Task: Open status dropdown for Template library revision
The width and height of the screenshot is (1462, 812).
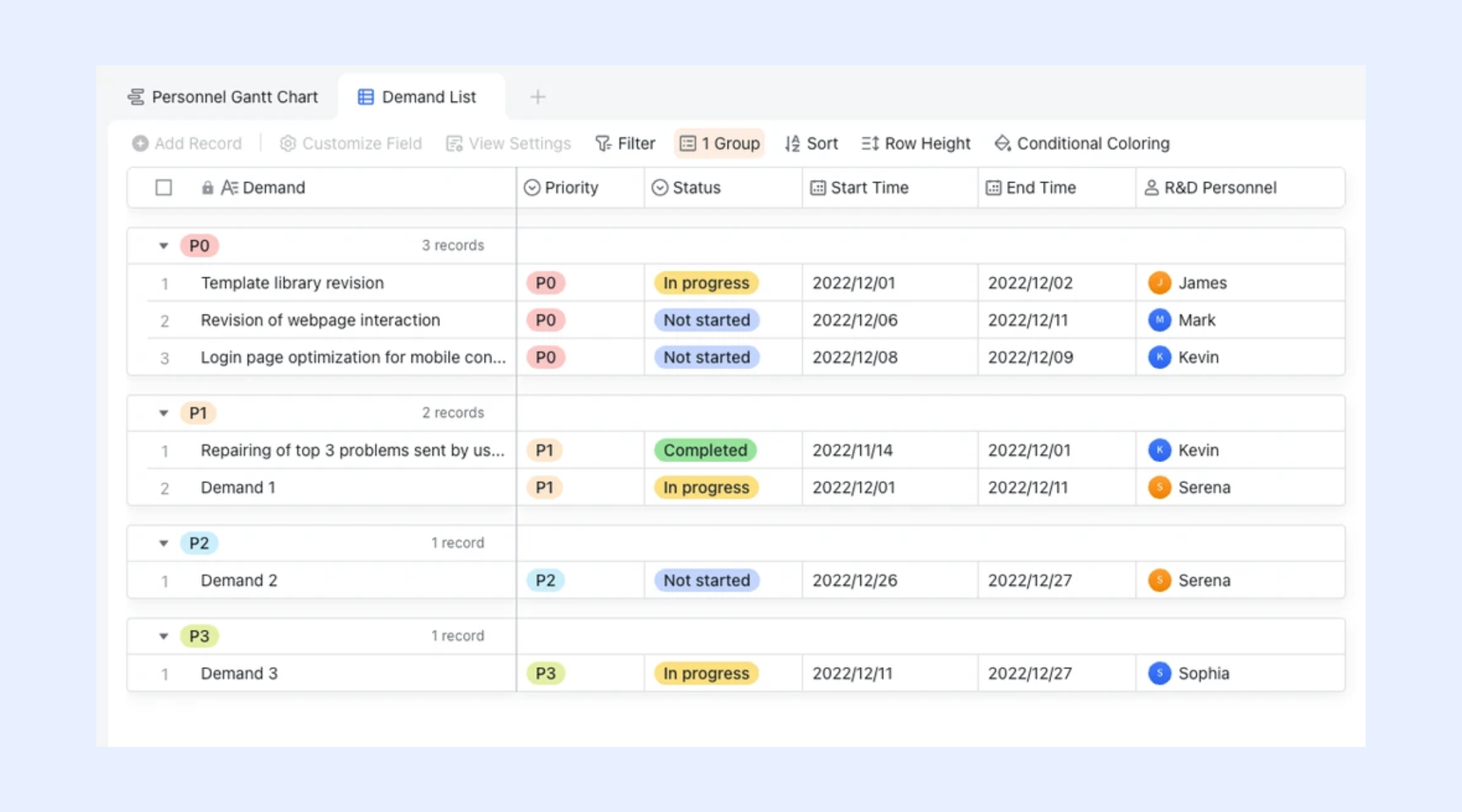Action: 706,283
